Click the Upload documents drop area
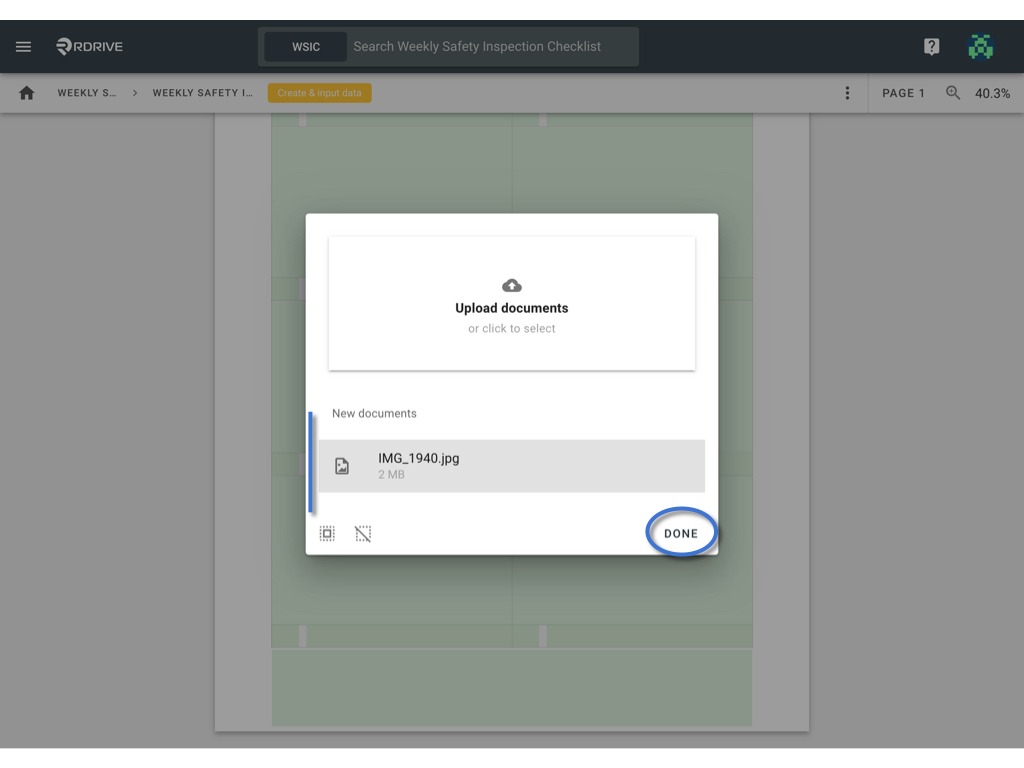The width and height of the screenshot is (1024, 768). tap(512, 304)
